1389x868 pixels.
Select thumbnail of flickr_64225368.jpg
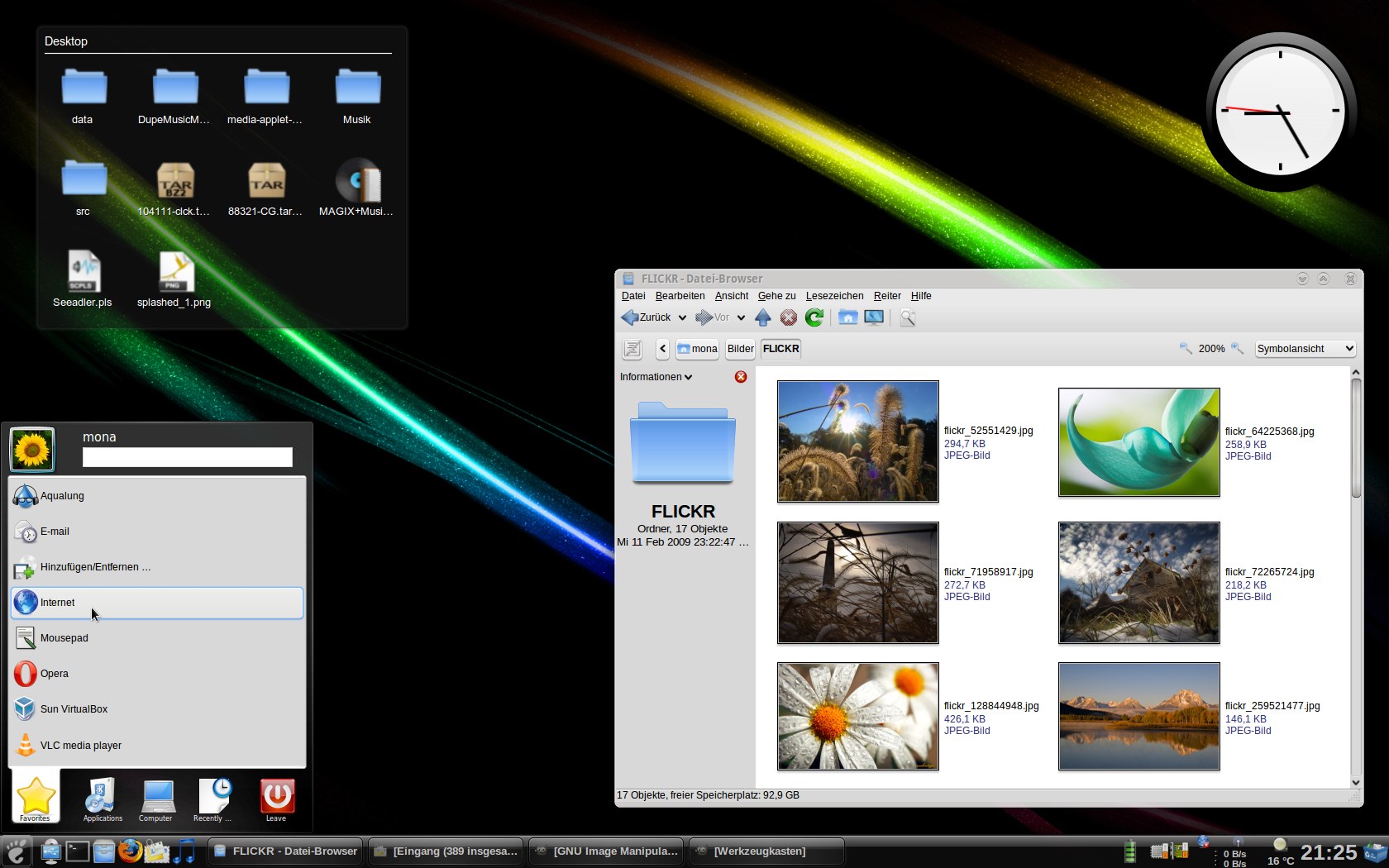tap(1139, 442)
